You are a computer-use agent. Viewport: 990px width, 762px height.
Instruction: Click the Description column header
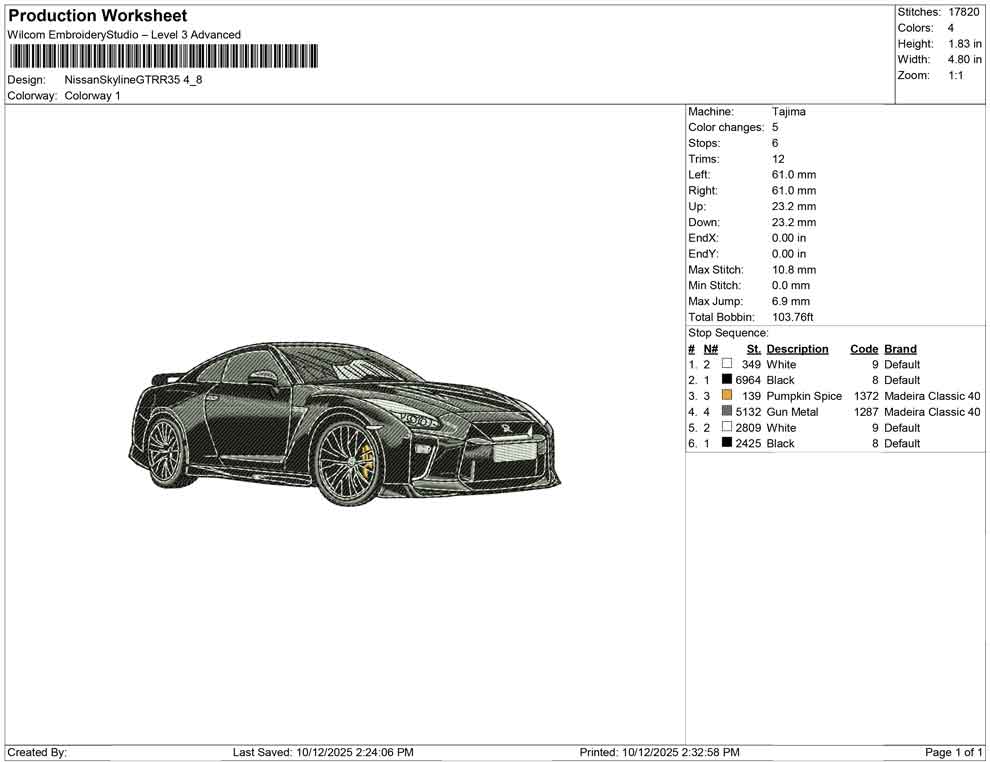coord(797,349)
